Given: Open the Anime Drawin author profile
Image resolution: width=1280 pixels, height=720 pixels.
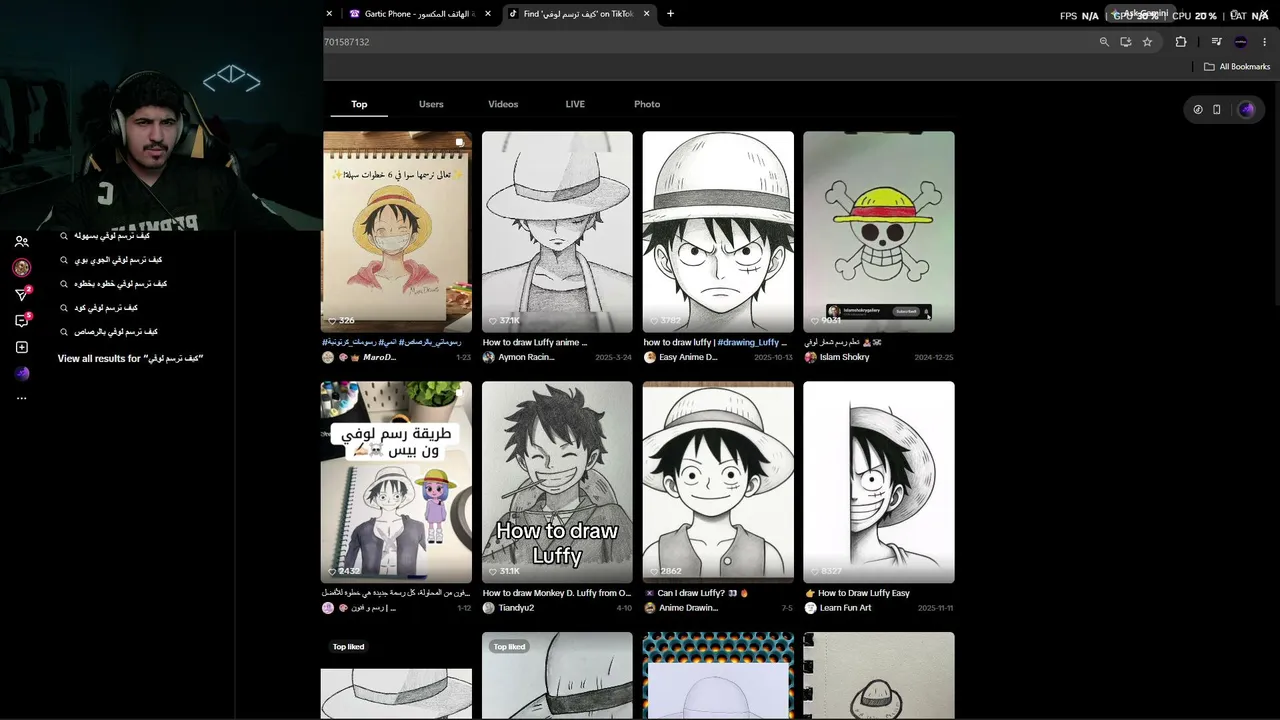Looking at the screenshot, I should (x=681, y=608).
